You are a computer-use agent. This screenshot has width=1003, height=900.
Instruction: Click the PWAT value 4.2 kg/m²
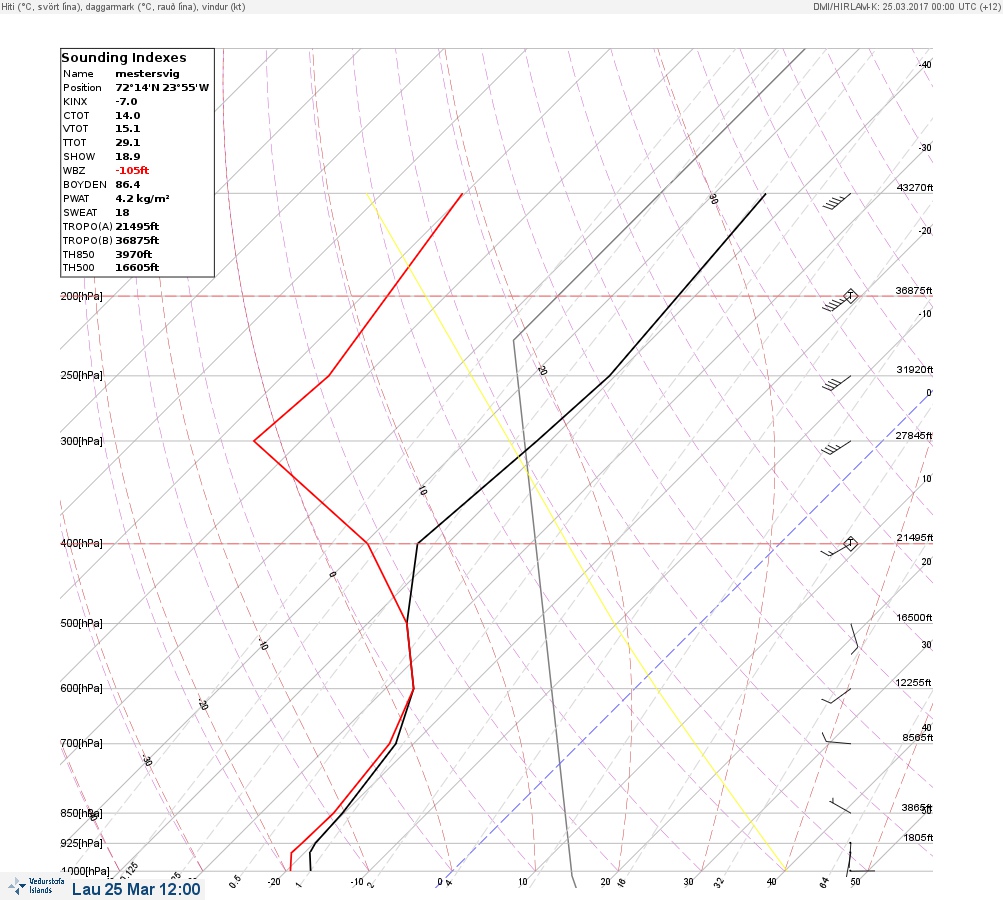143,198
